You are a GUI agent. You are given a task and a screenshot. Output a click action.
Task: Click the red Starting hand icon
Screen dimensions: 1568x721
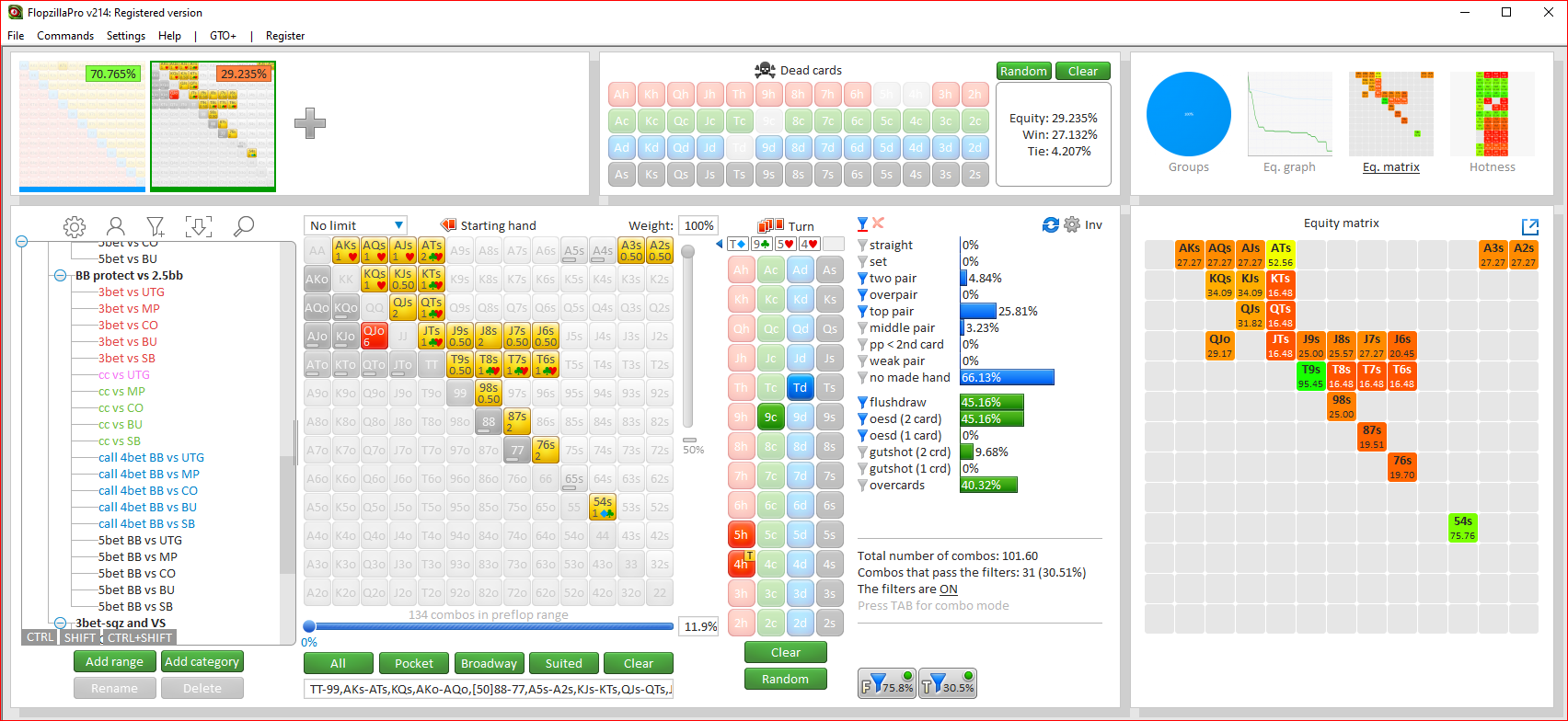tap(449, 225)
